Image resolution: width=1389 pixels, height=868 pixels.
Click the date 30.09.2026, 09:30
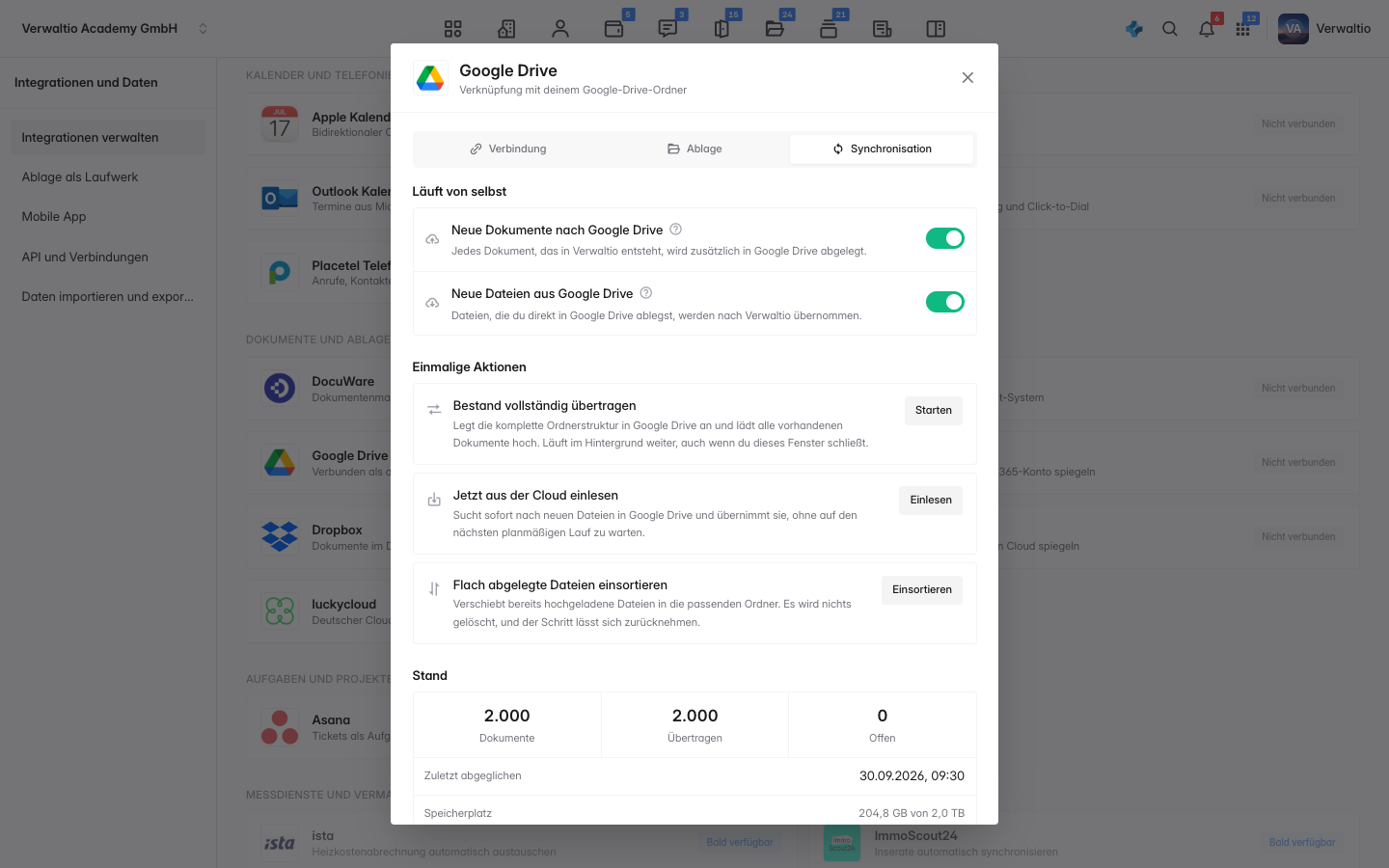pyautogui.click(x=912, y=776)
